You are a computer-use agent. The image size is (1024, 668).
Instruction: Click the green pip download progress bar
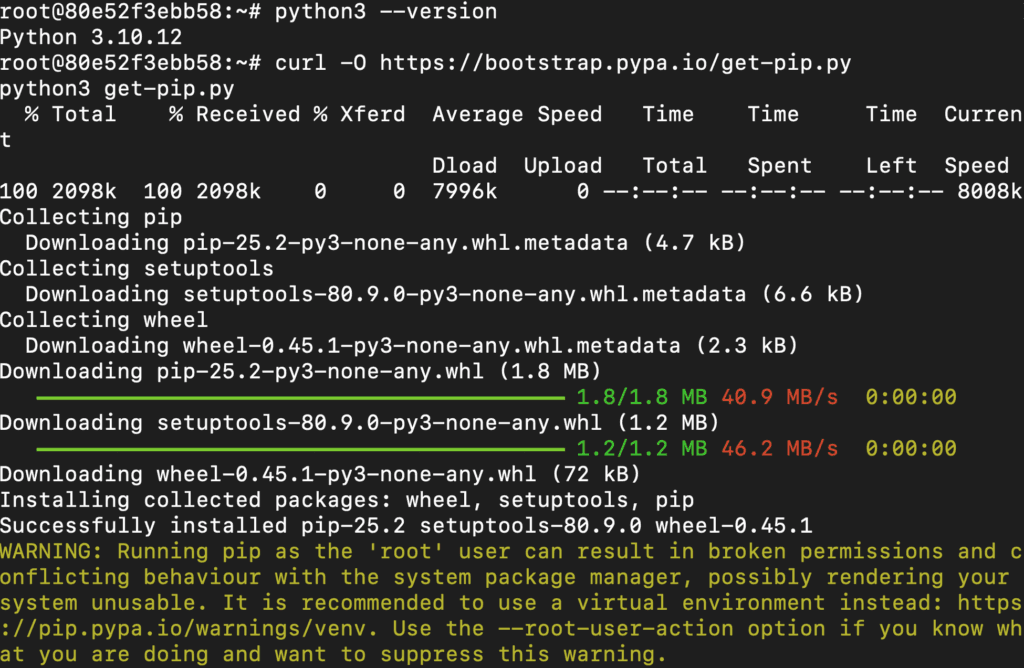click(x=300, y=397)
